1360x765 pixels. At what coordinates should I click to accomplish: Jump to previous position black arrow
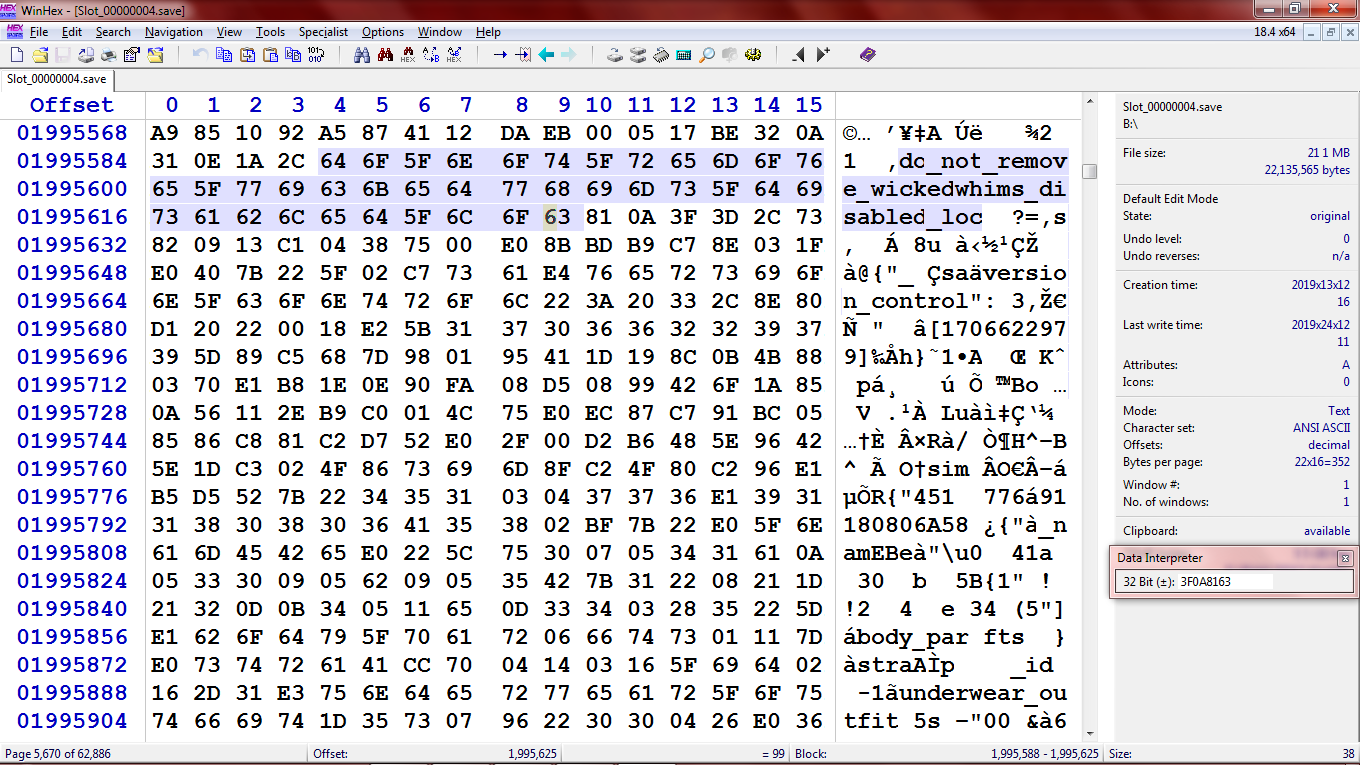point(799,55)
